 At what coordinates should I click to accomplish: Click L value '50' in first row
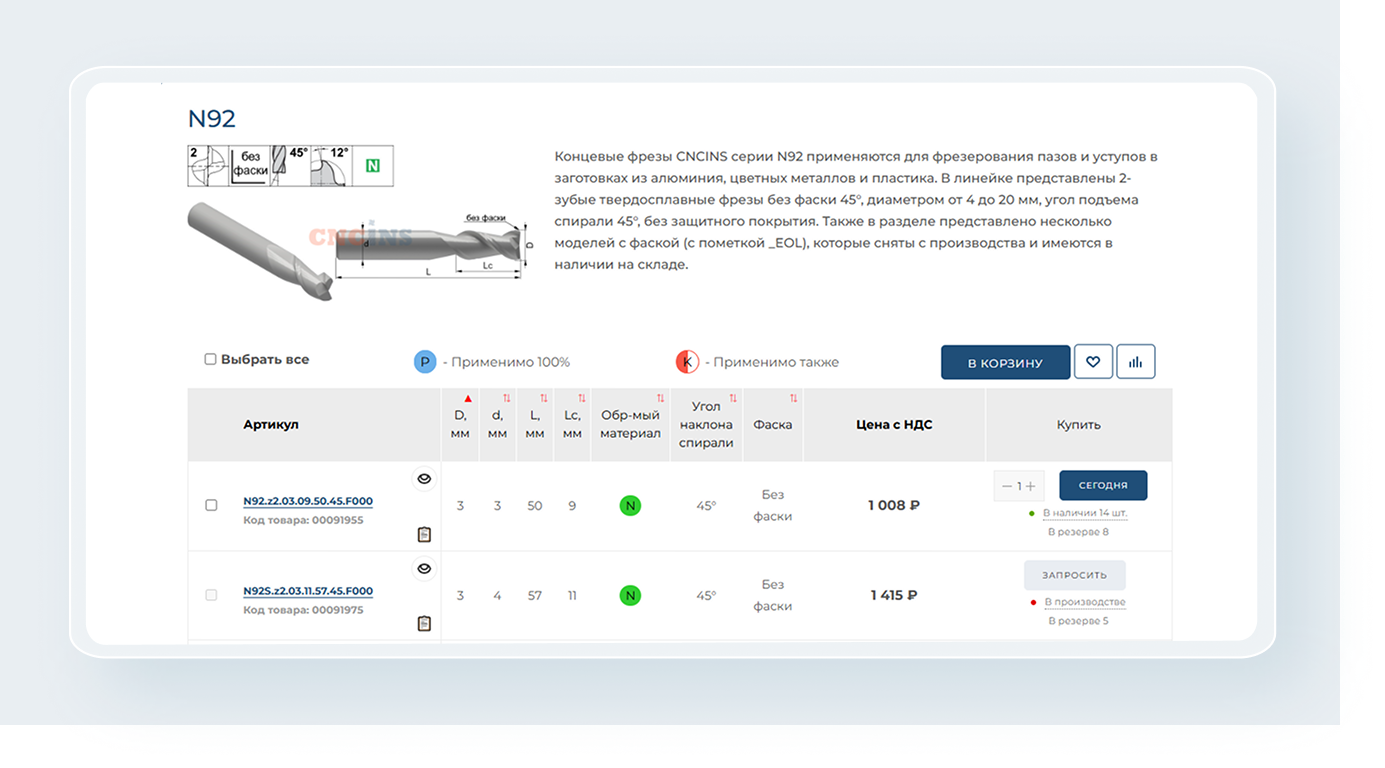click(x=535, y=506)
